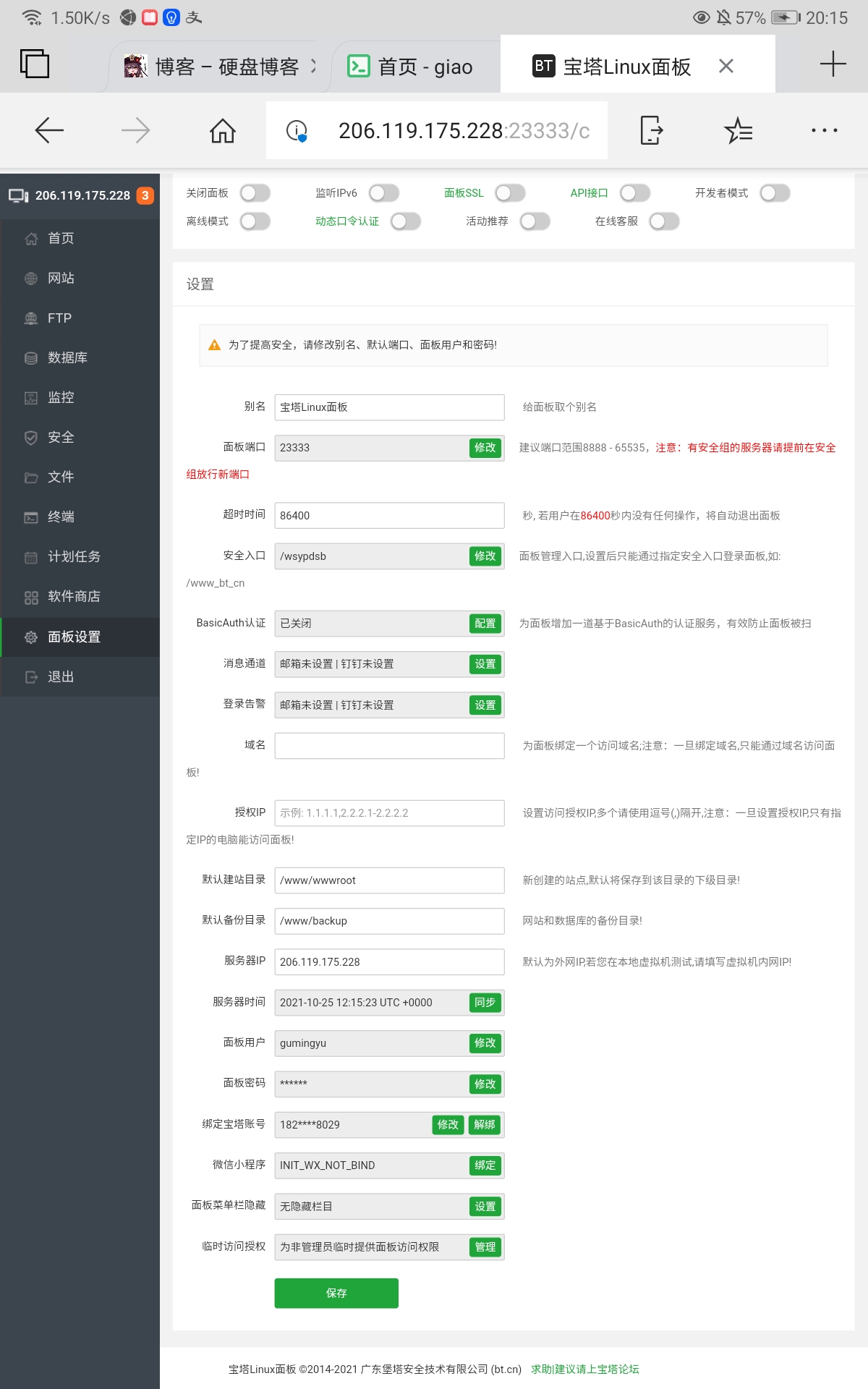Image resolution: width=868 pixels, height=1389 pixels.
Task: Open the notification badge showing 3
Action: pyautogui.click(x=145, y=195)
